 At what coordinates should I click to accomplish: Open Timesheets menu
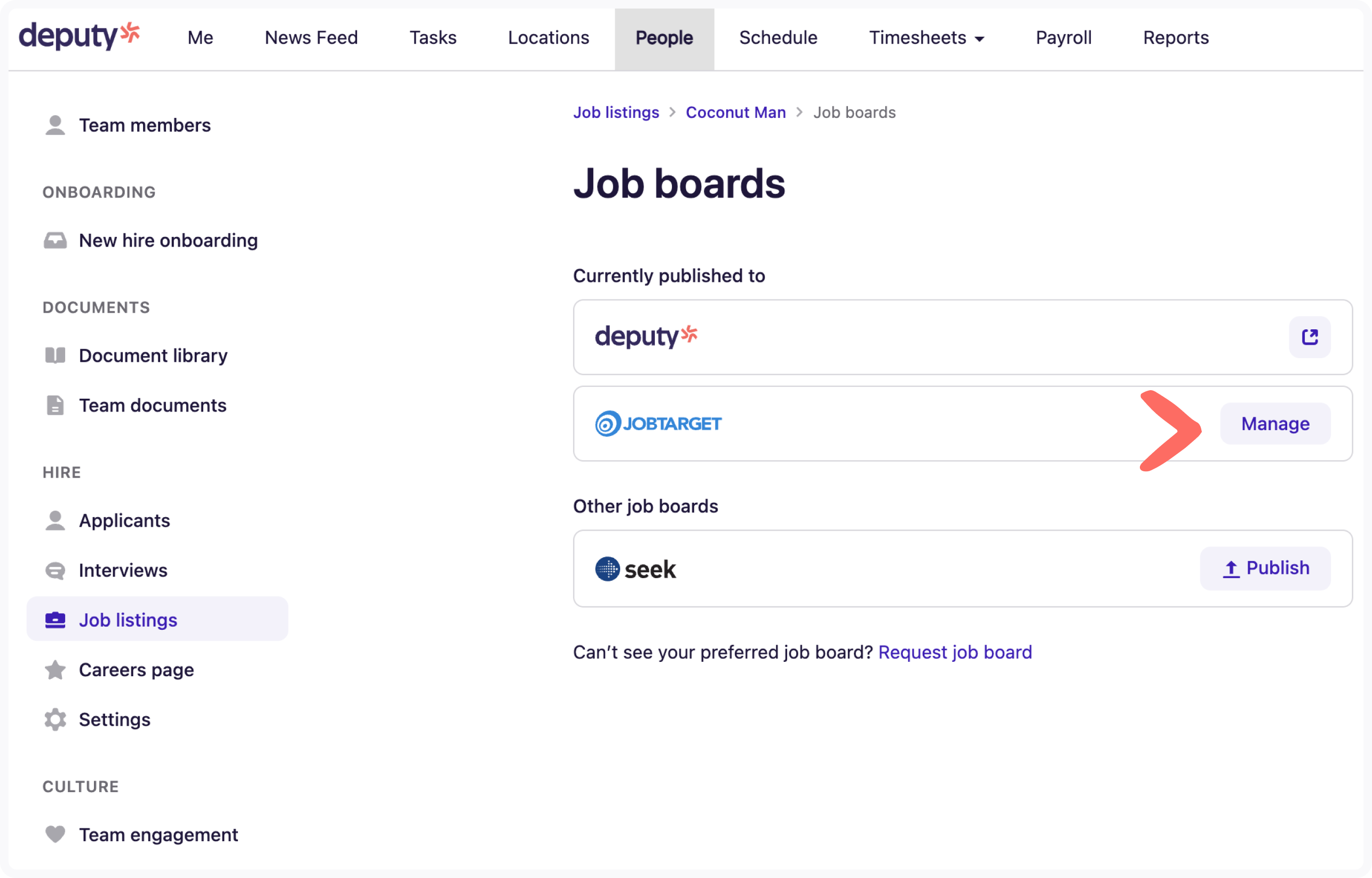tap(926, 37)
